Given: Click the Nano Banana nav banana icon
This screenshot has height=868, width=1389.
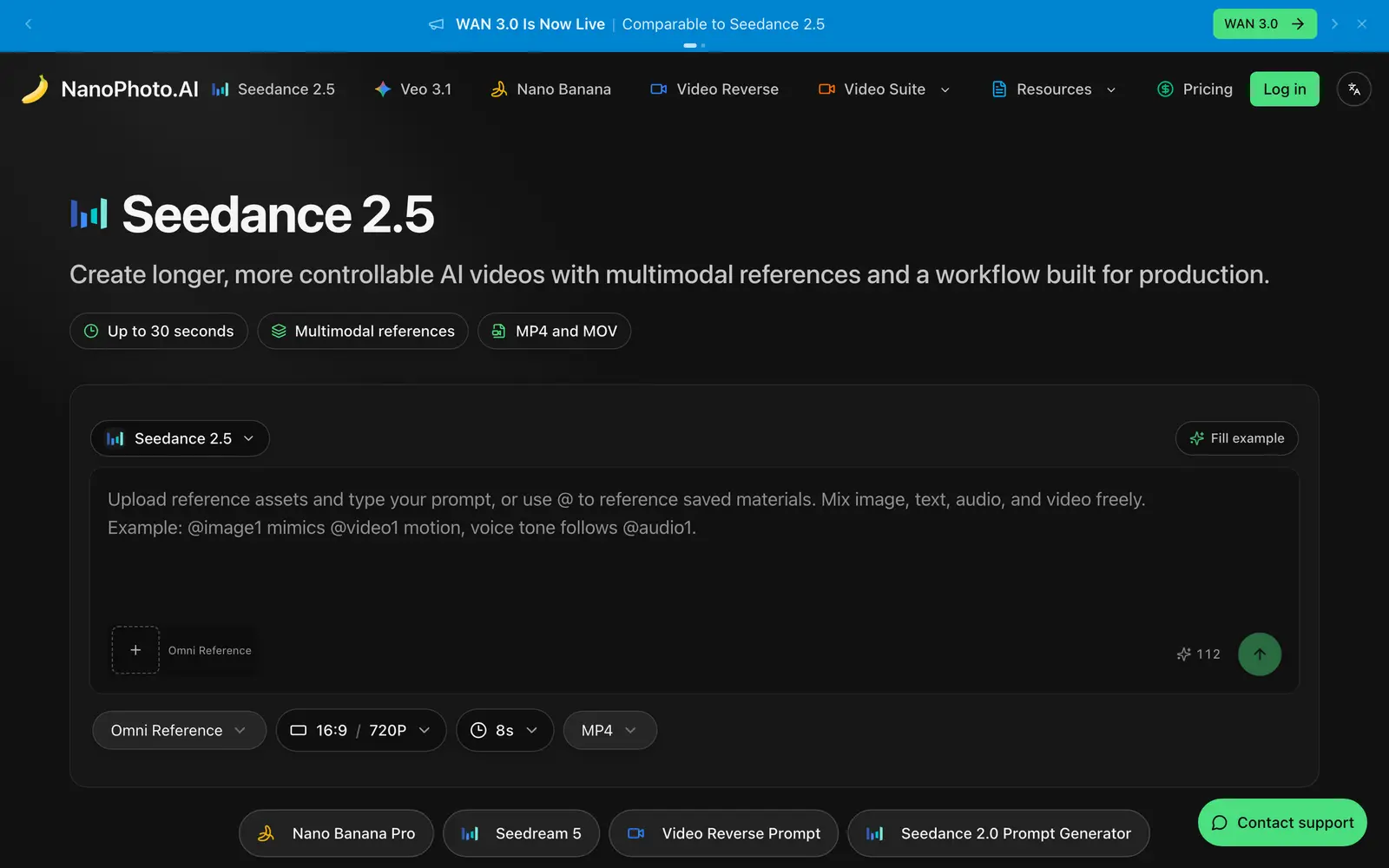Looking at the screenshot, I should [498, 89].
